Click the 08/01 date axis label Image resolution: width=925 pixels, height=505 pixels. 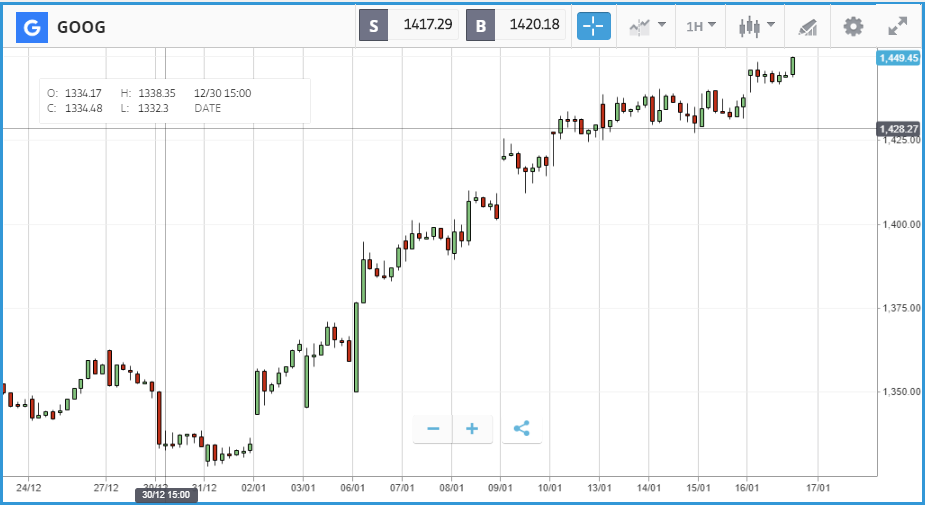pos(451,488)
